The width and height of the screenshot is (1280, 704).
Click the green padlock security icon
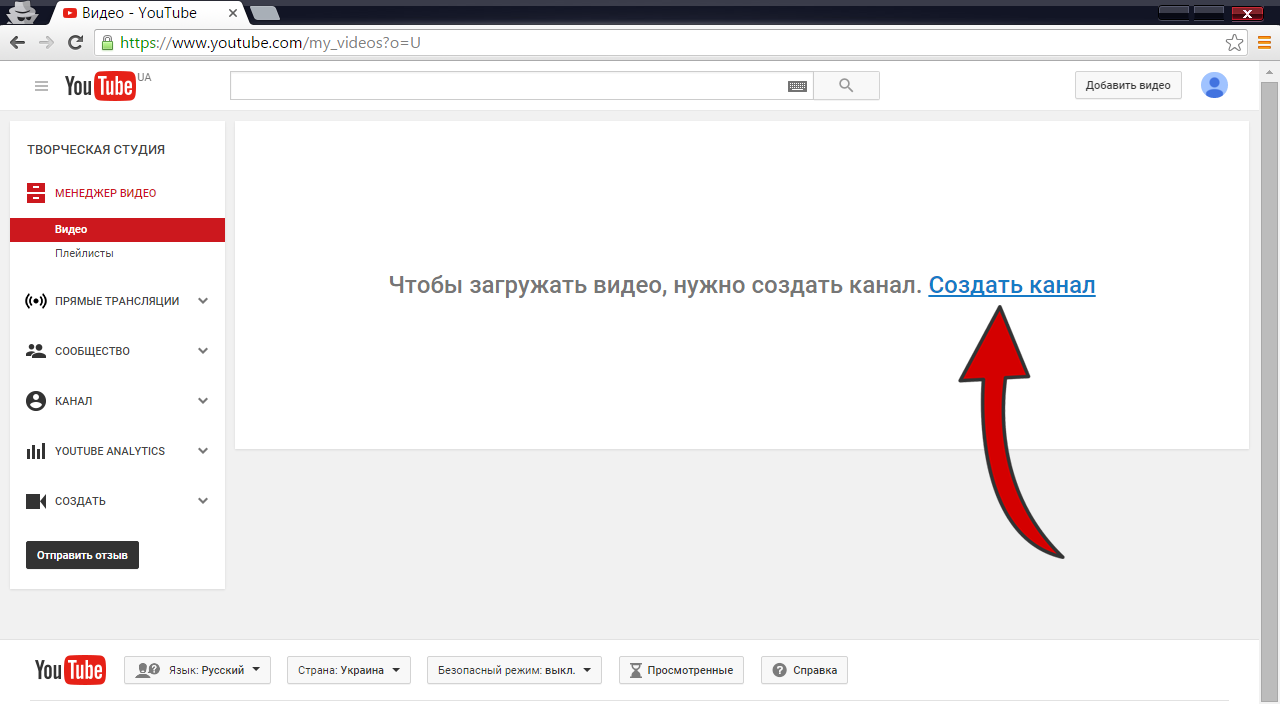coord(108,42)
